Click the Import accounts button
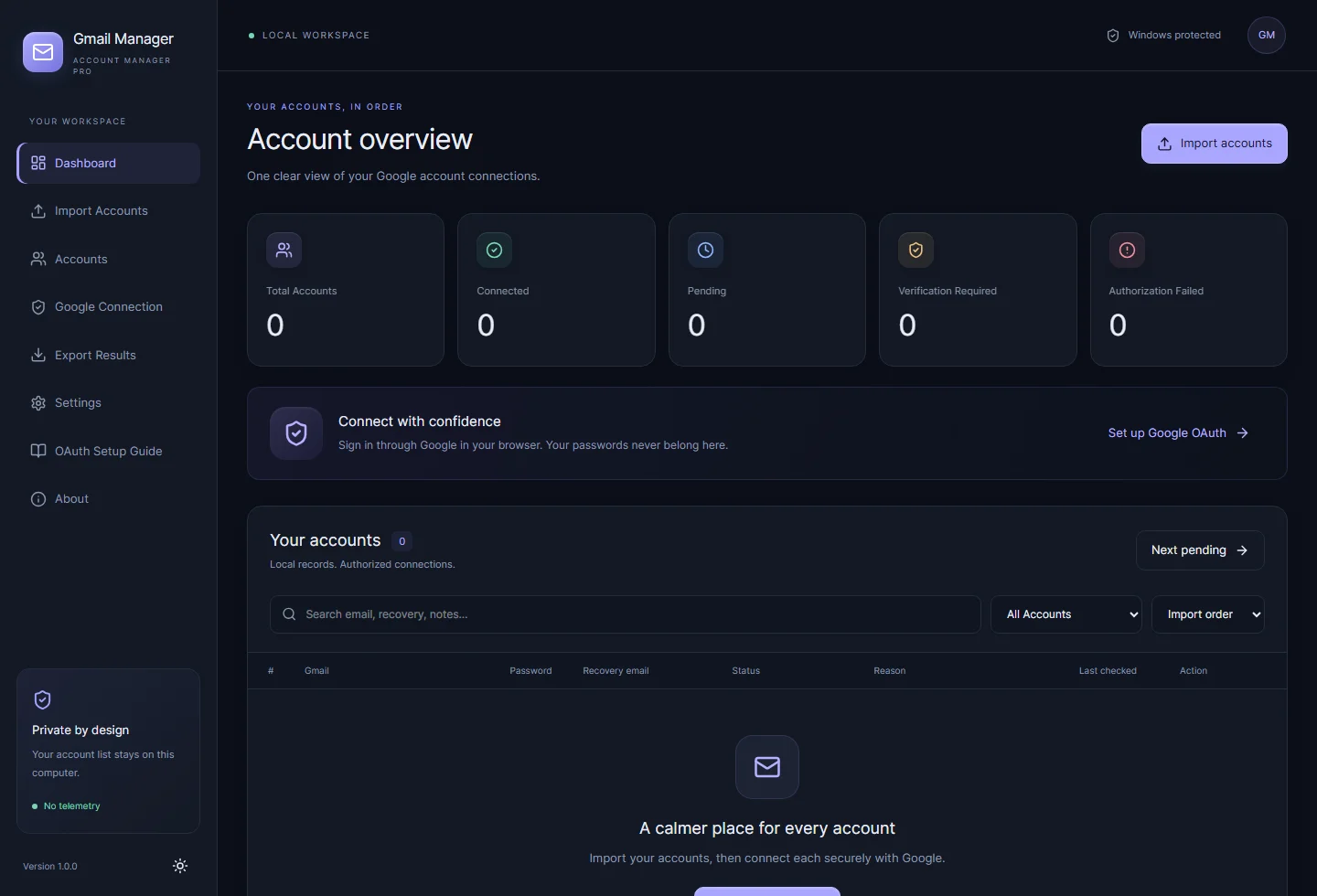 coord(1214,144)
